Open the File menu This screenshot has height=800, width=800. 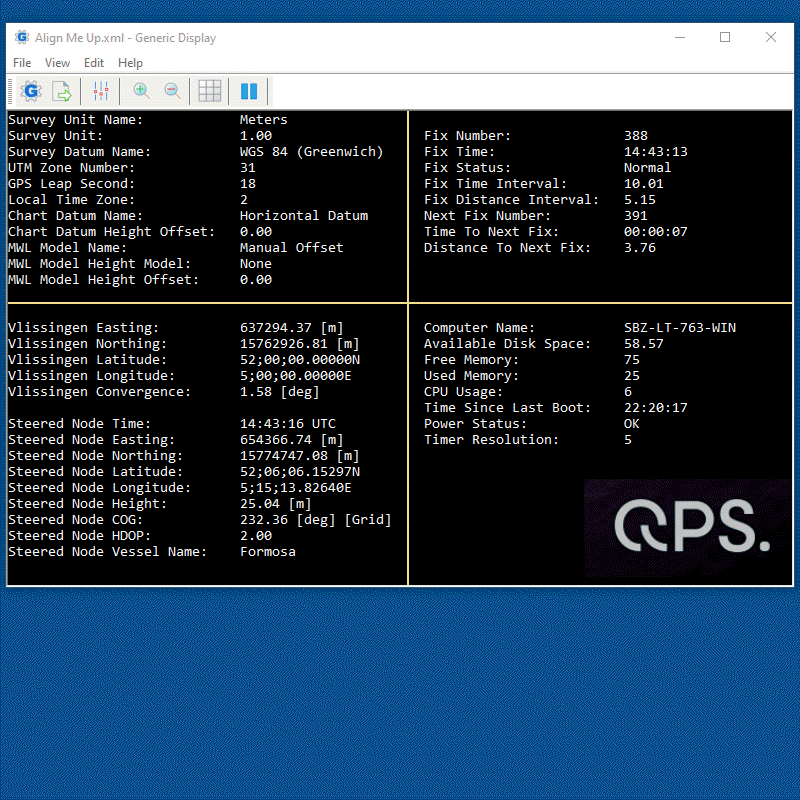(21, 62)
